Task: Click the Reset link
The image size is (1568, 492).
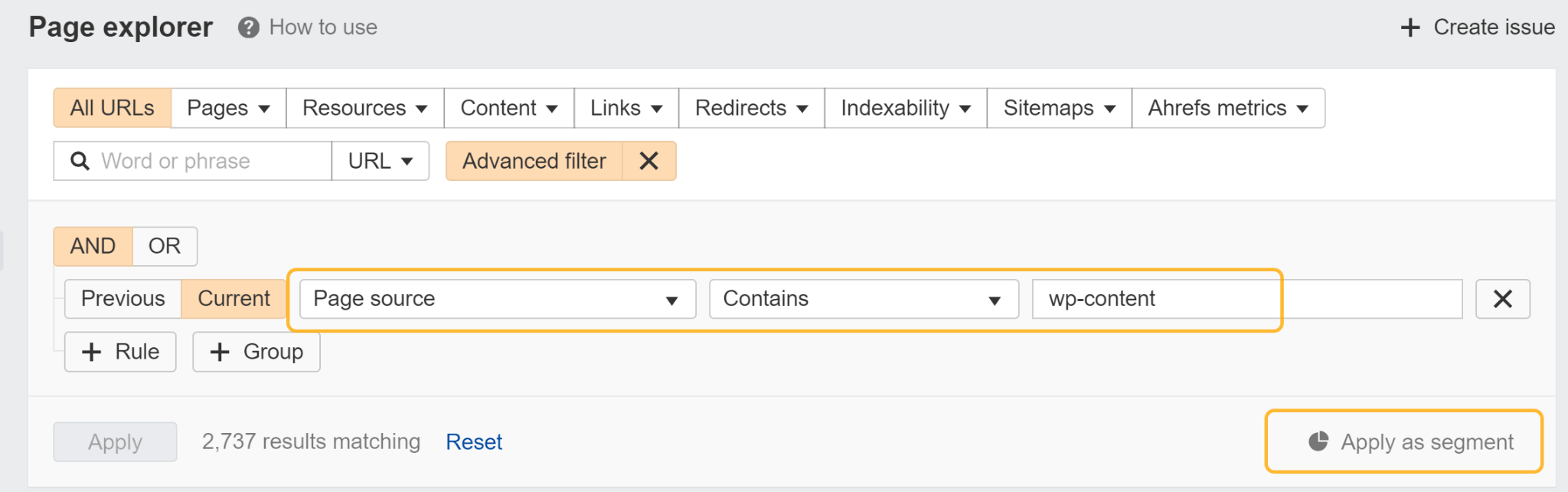Action: pyautogui.click(x=473, y=441)
